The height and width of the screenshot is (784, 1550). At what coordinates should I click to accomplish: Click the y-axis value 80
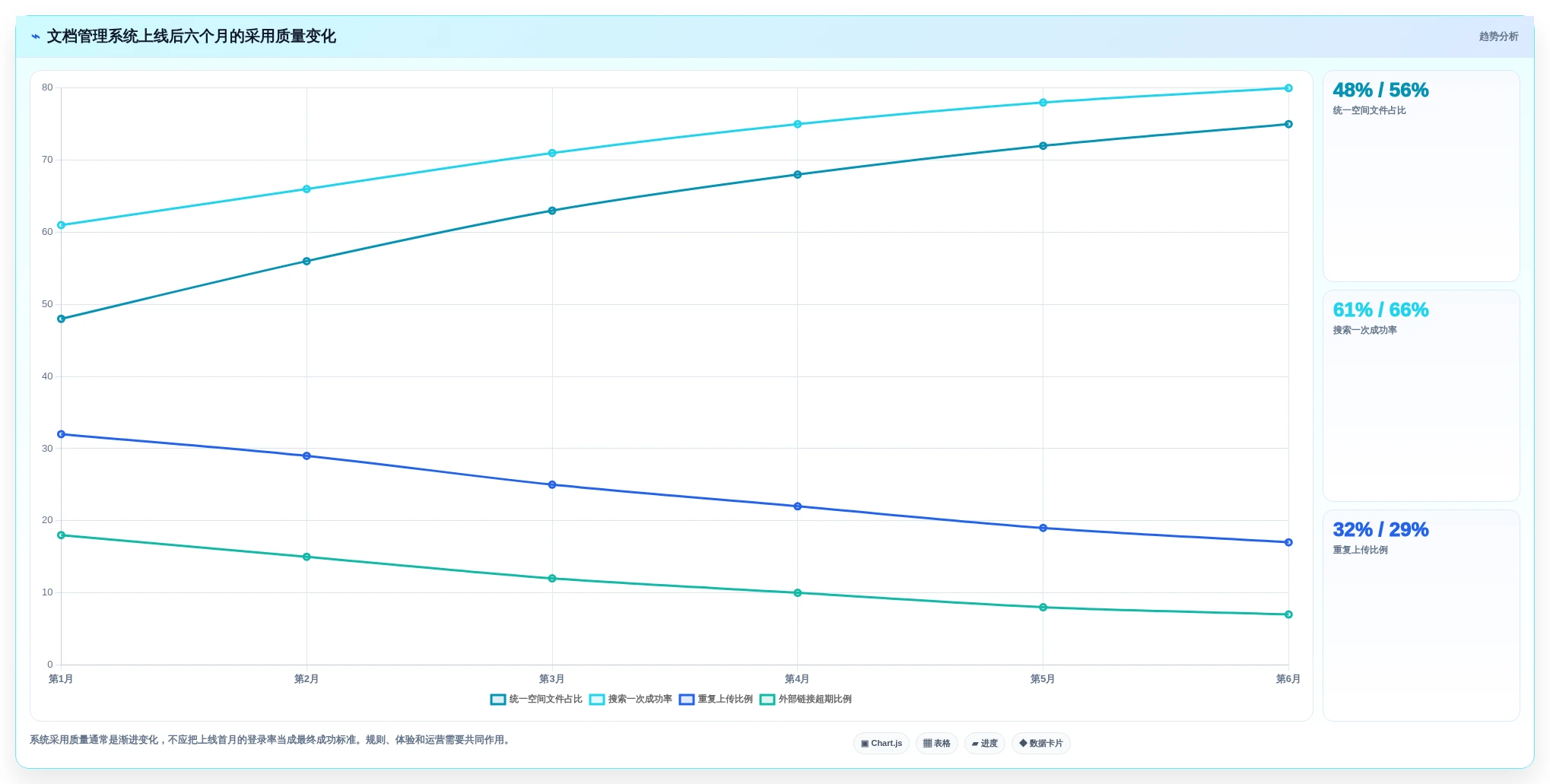click(x=47, y=87)
